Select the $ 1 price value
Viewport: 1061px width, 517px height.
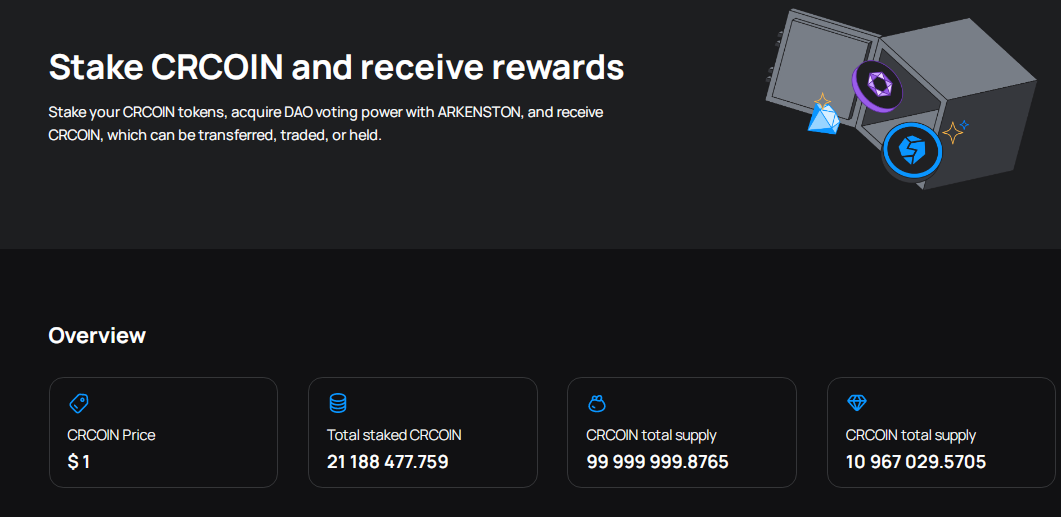78,462
